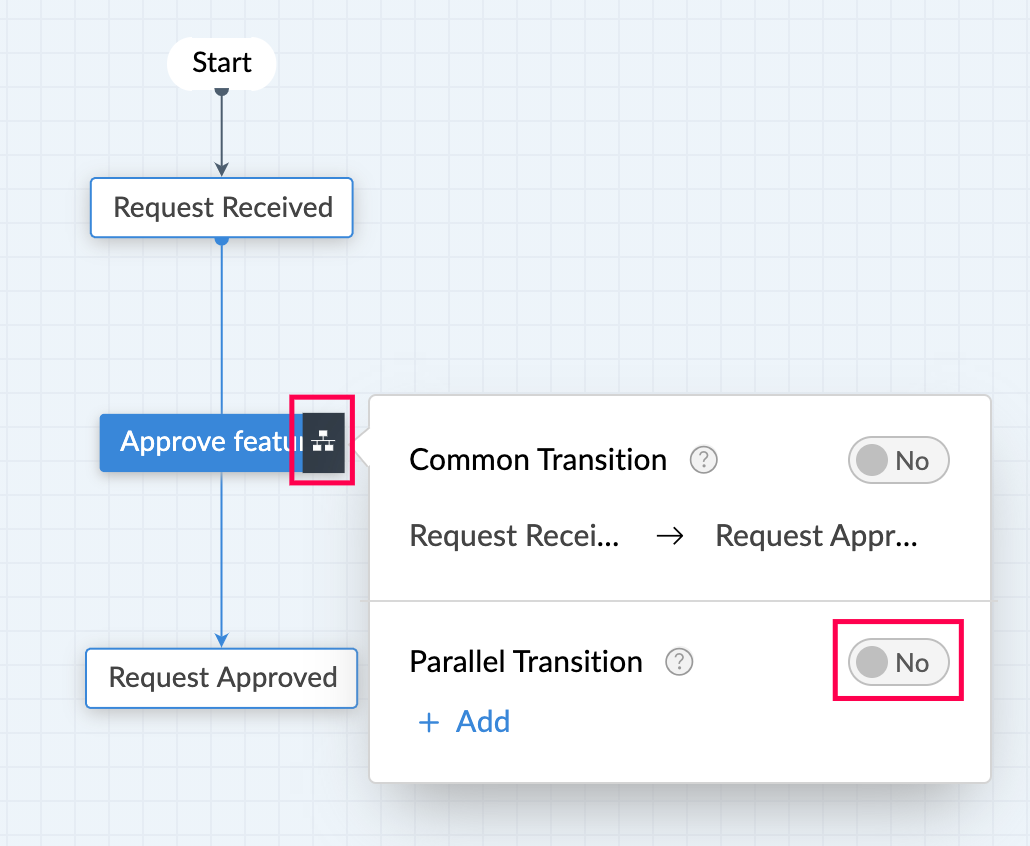The image size is (1030, 846).
Task: Click the Parallel Transition label
Action: click(x=526, y=662)
